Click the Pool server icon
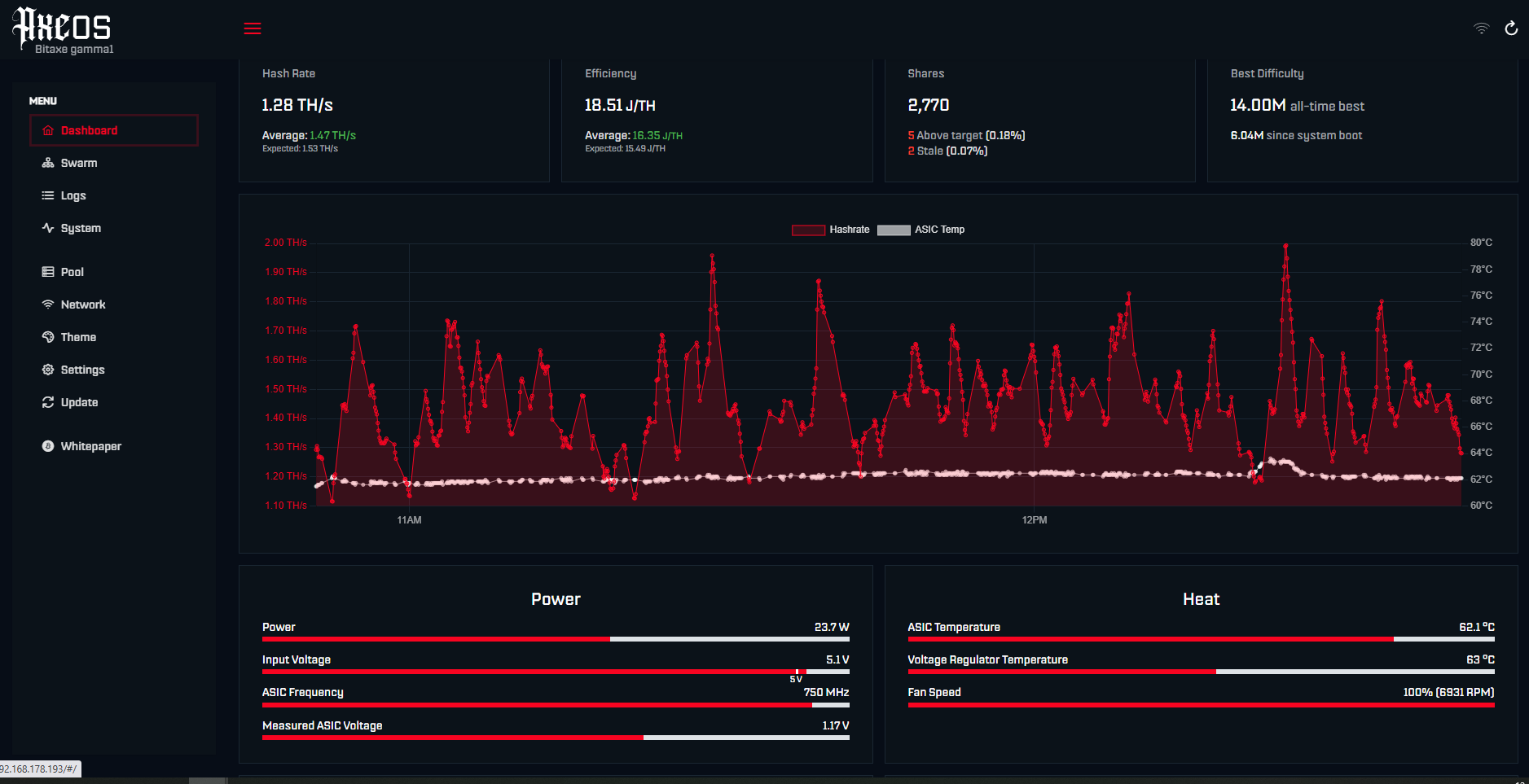The width and height of the screenshot is (1529, 784). (48, 272)
